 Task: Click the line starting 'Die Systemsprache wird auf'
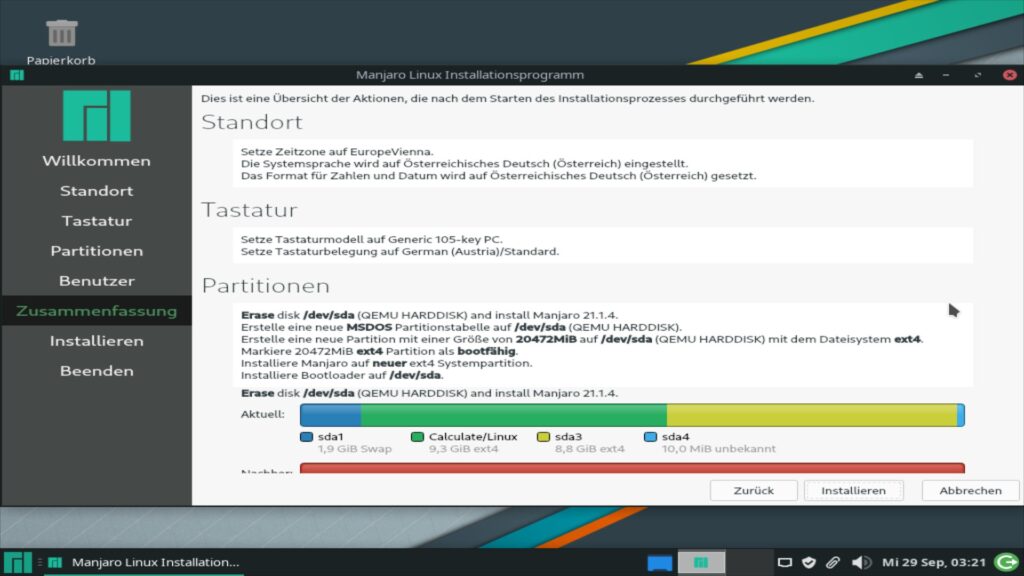pos(464,164)
